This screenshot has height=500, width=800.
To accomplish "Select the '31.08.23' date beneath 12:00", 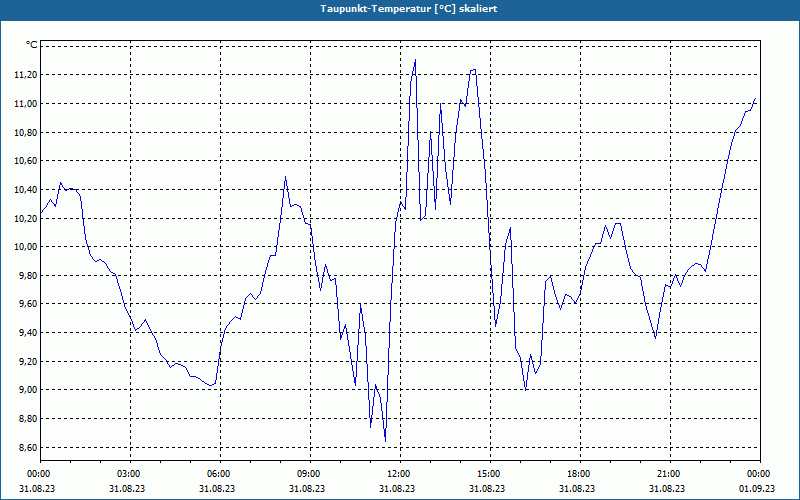I will [x=397, y=488].
